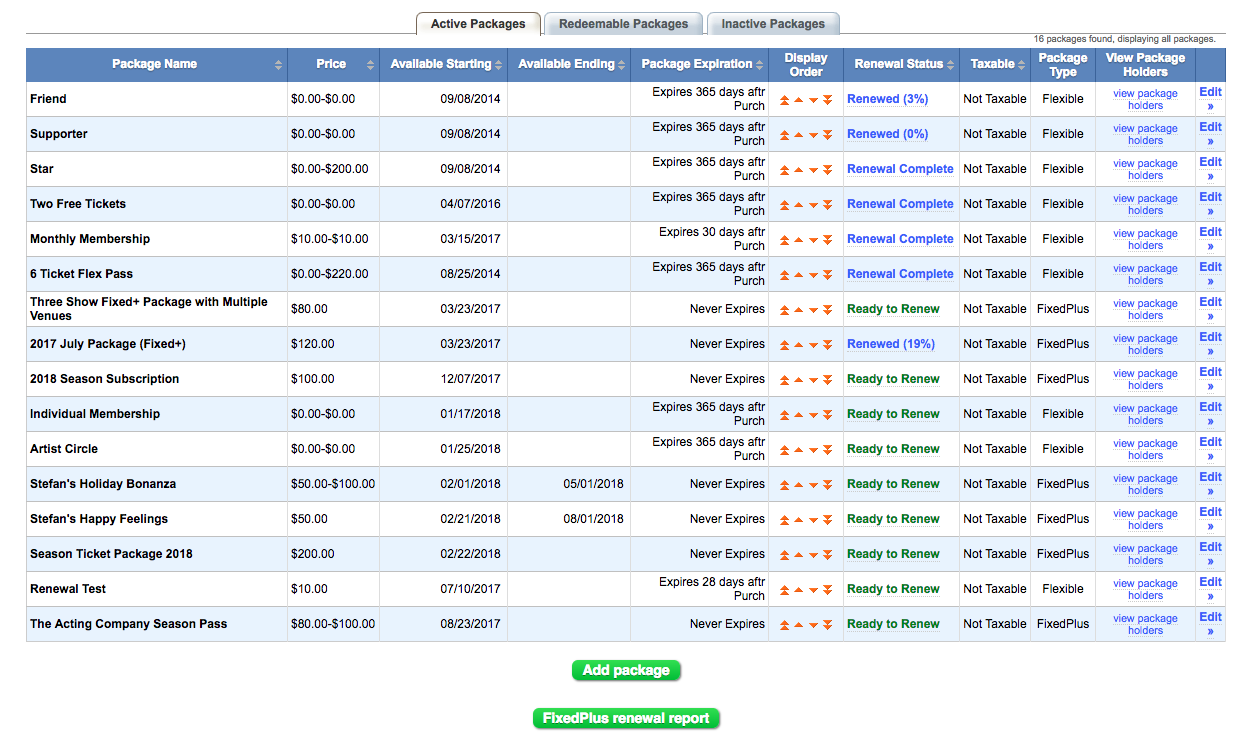1256x744 pixels.
Task: Switch to the Redeemable Packages tab
Action: click(623, 22)
